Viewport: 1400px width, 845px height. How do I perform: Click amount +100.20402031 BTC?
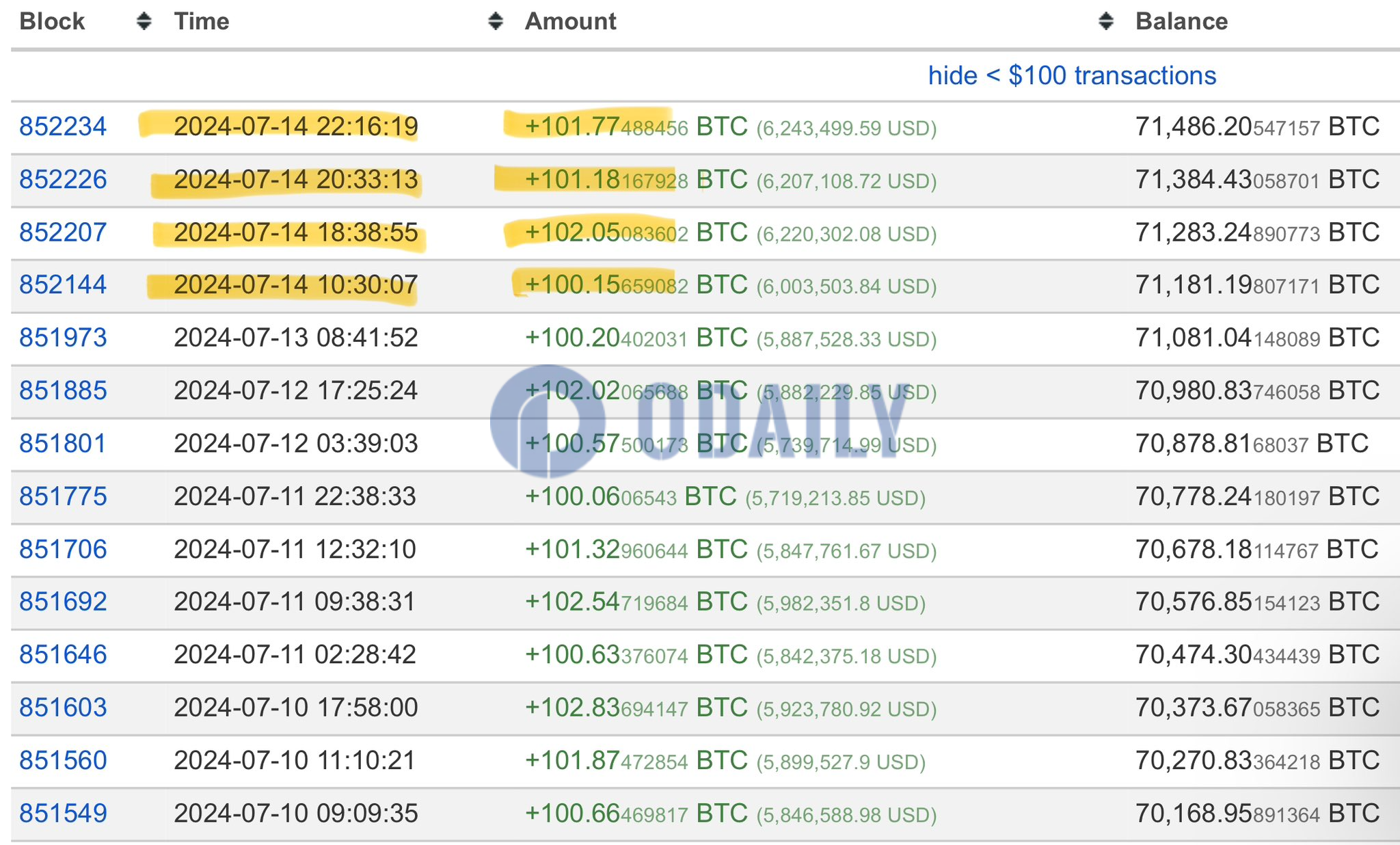(x=636, y=338)
